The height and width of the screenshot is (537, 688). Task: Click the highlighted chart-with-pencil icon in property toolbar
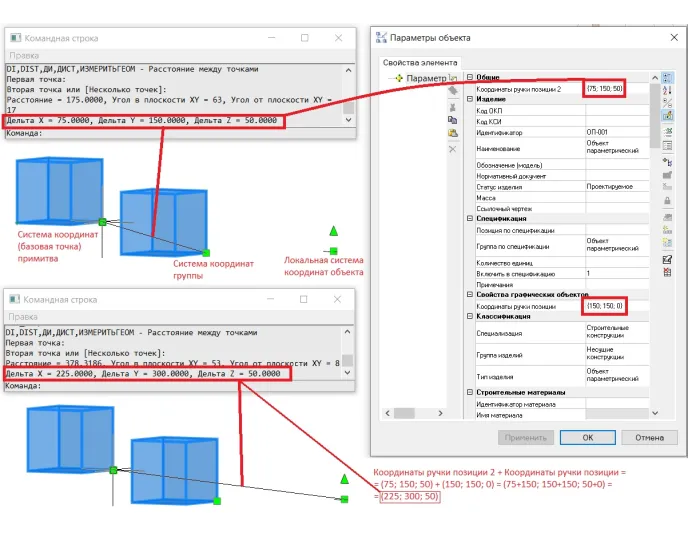point(667,116)
